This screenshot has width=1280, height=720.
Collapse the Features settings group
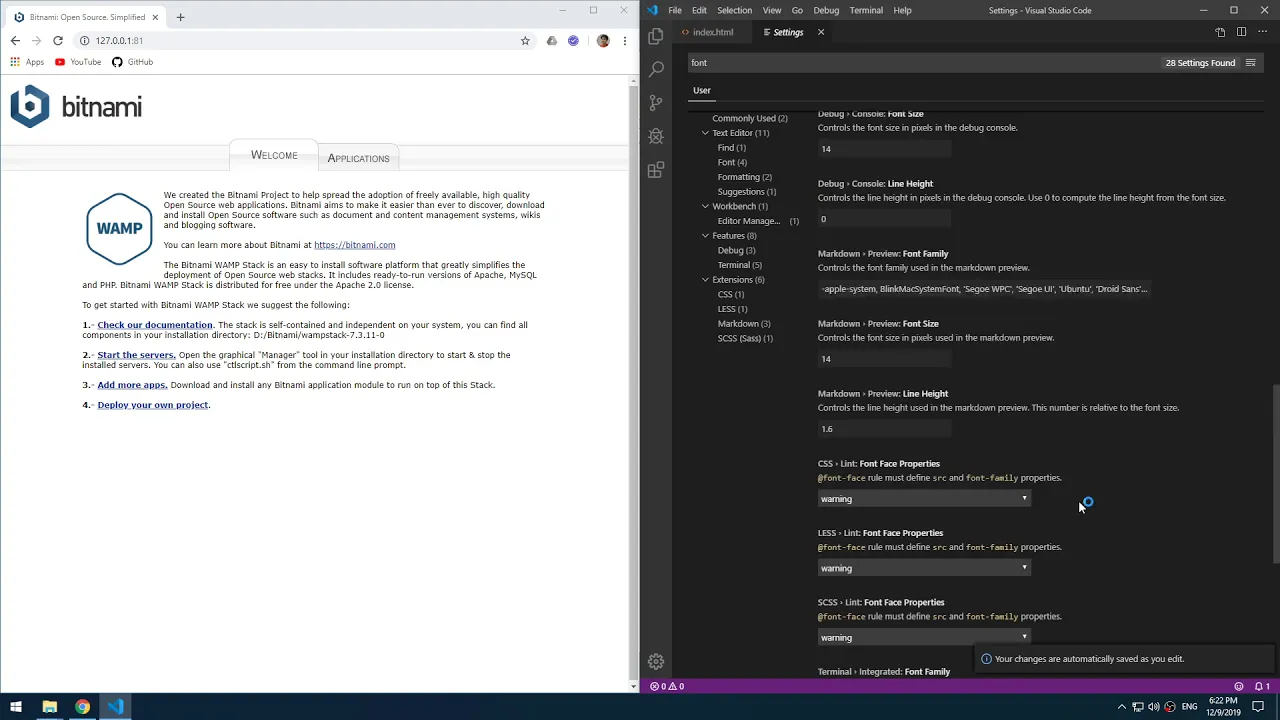pyautogui.click(x=705, y=236)
